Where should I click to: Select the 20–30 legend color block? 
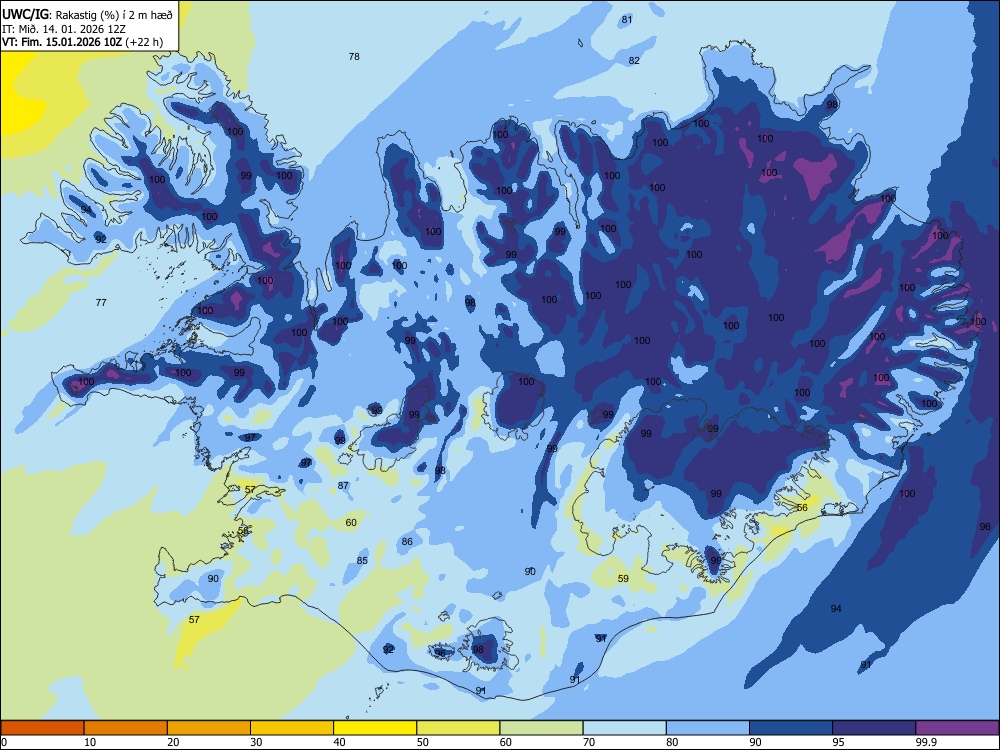pos(209,728)
